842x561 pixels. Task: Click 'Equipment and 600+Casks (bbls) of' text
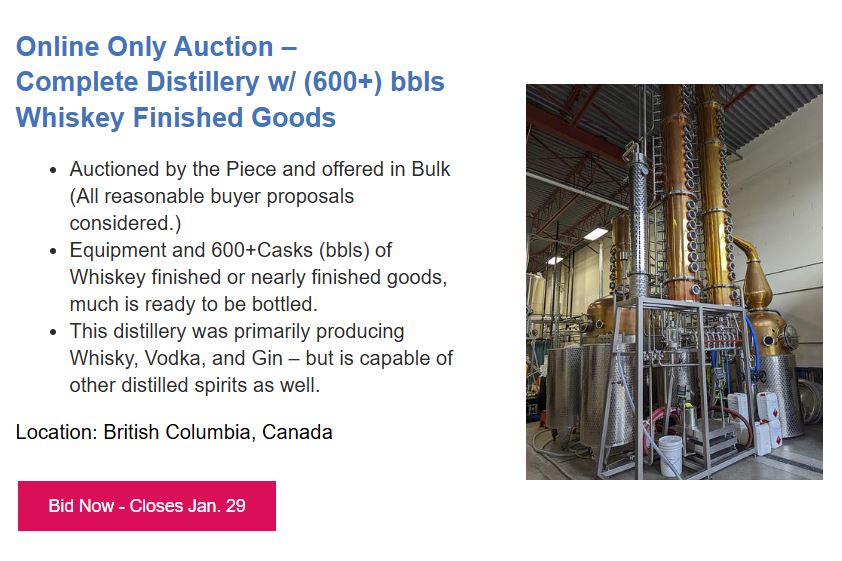point(231,250)
